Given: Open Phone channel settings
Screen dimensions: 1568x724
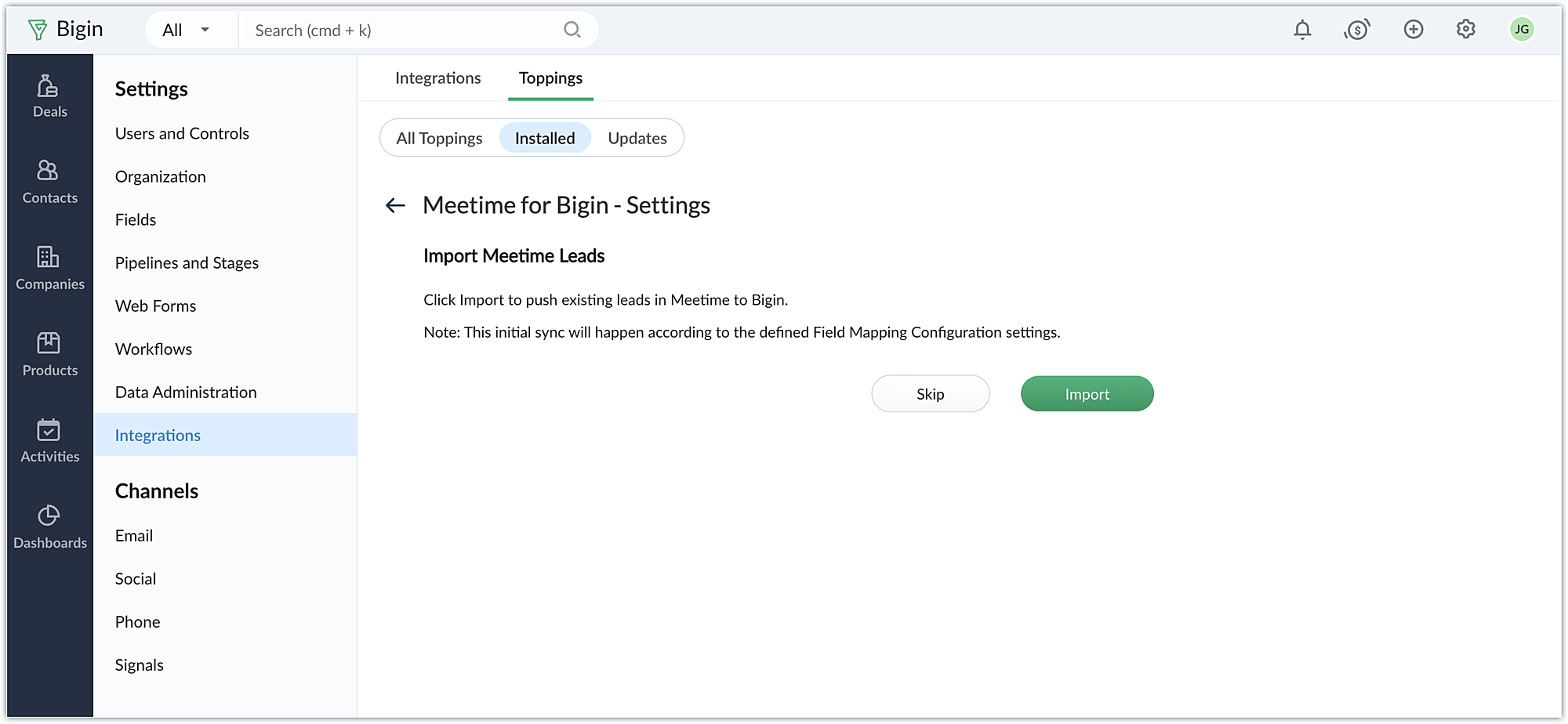Looking at the screenshot, I should click(137, 622).
